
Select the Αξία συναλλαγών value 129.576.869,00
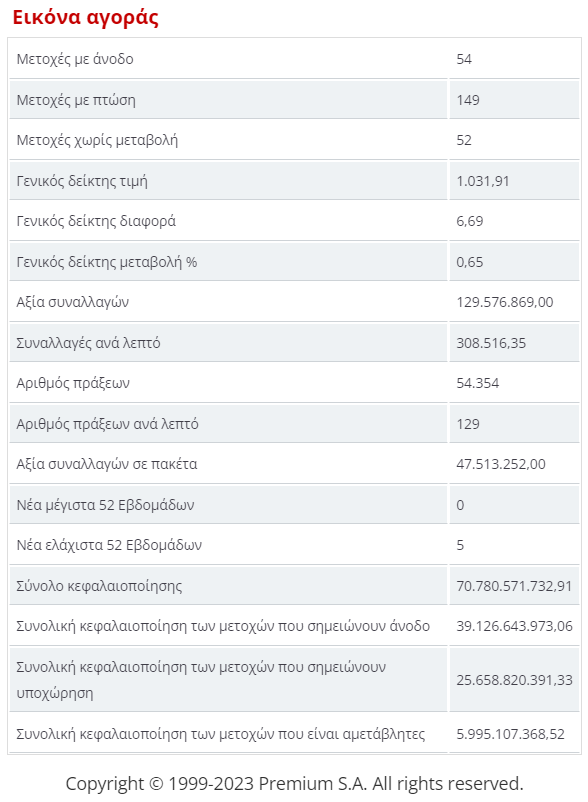point(505,302)
